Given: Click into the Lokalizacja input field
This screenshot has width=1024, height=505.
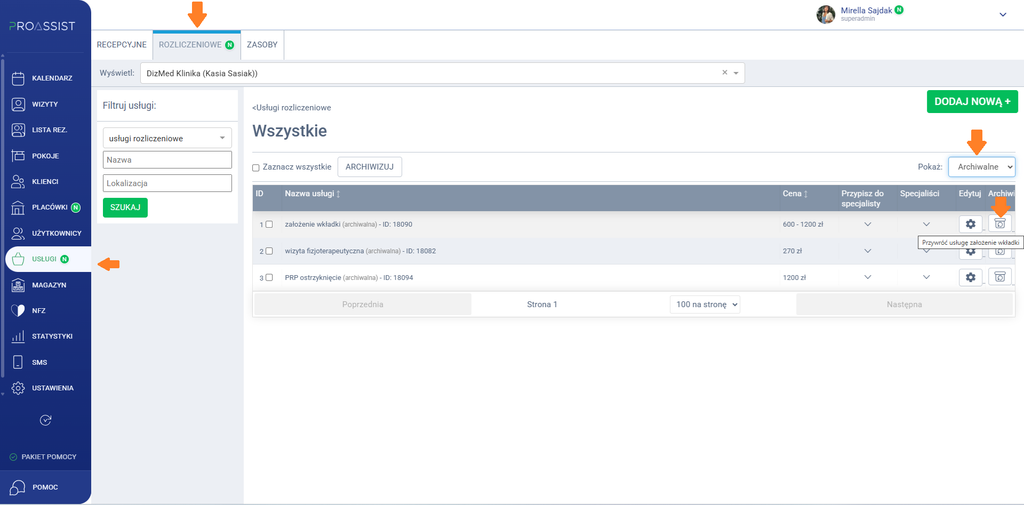Looking at the screenshot, I should pyautogui.click(x=167, y=184).
